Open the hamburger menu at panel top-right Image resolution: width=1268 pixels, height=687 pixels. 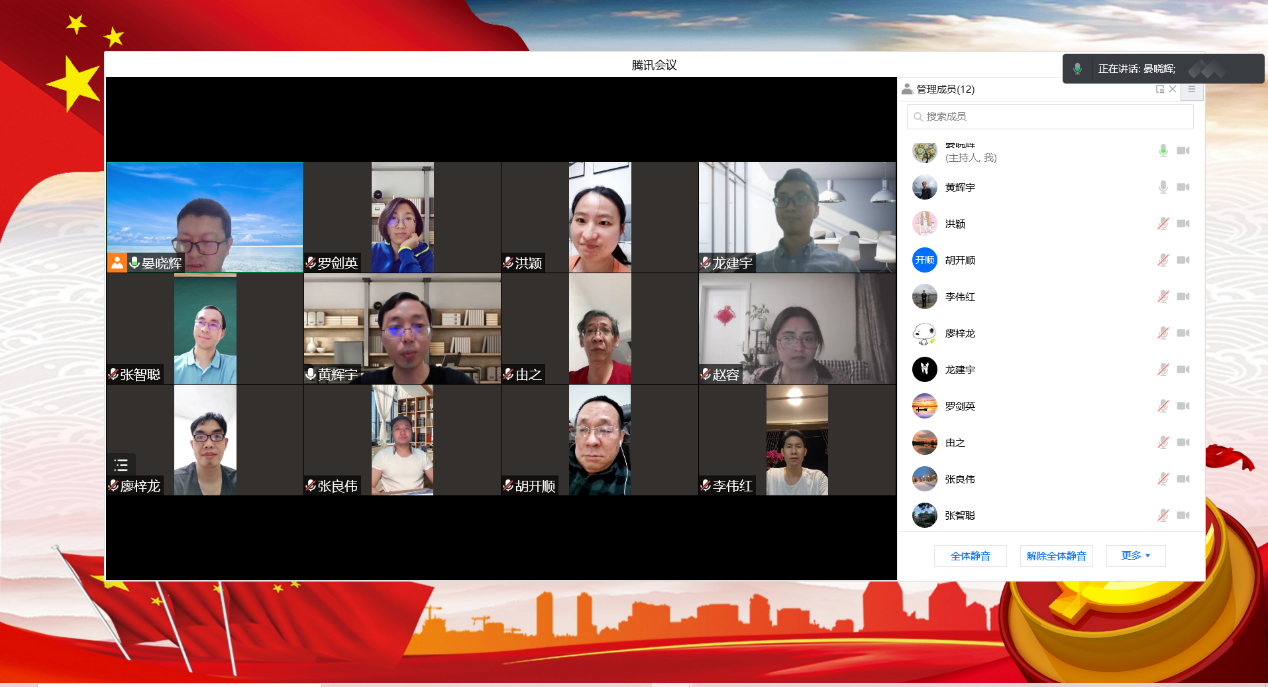tap(1192, 89)
